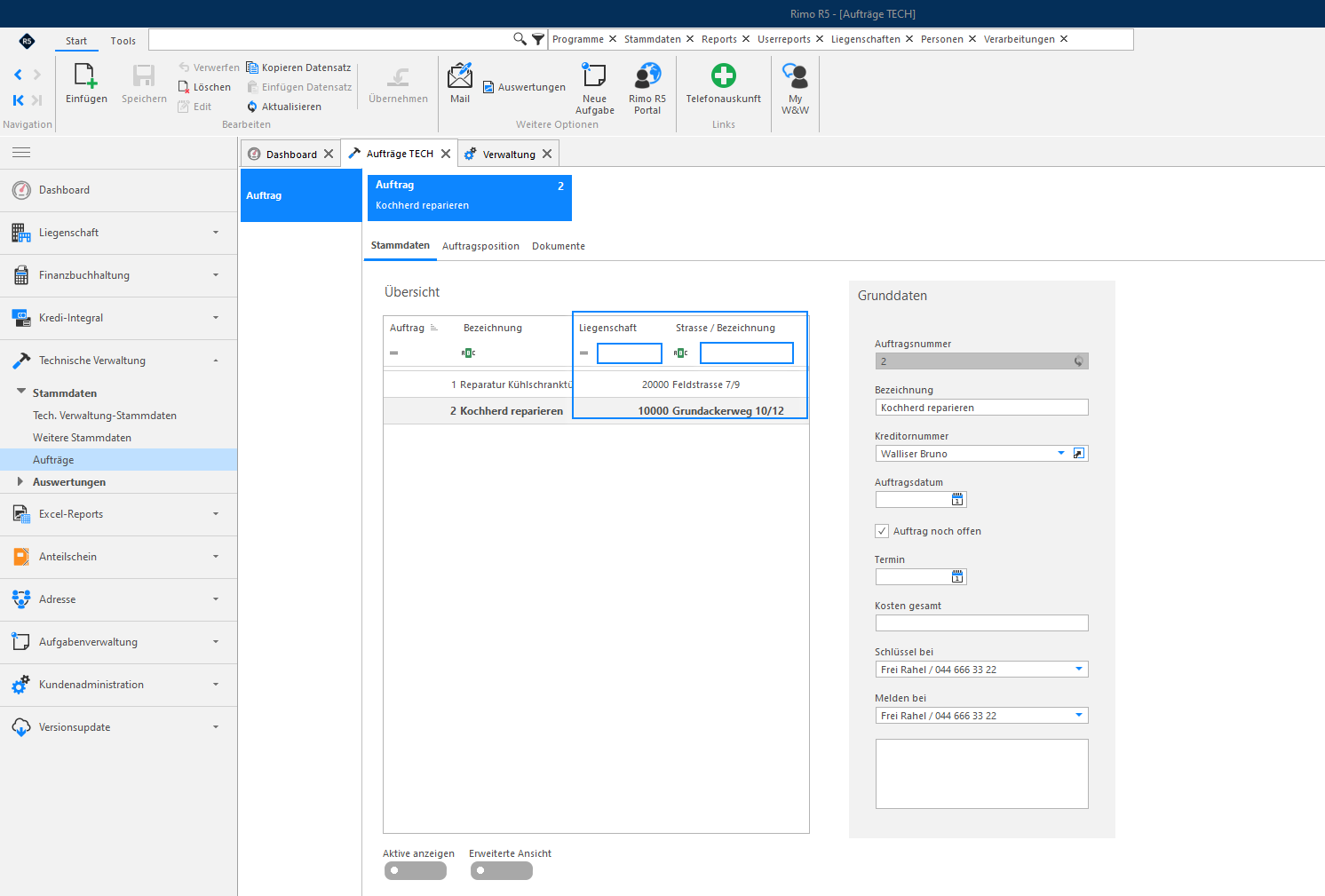This screenshot has width=1325, height=896.
Task: Expand the Liegenschaft sidebar section
Action: [118, 233]
